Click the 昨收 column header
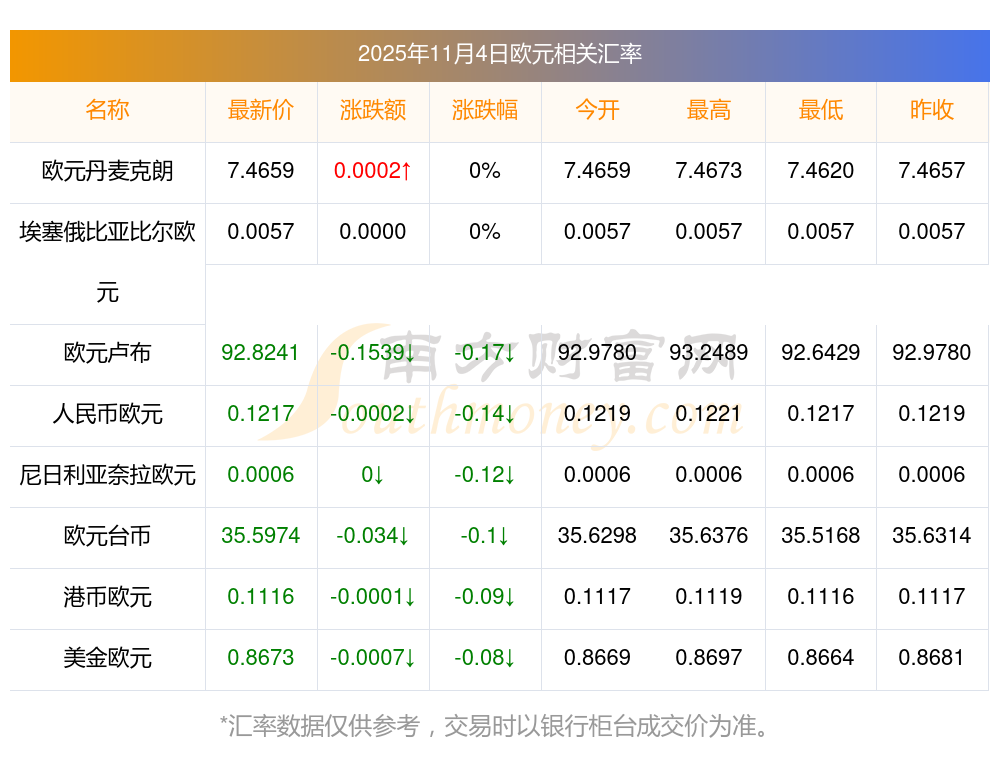 [932, 110]
